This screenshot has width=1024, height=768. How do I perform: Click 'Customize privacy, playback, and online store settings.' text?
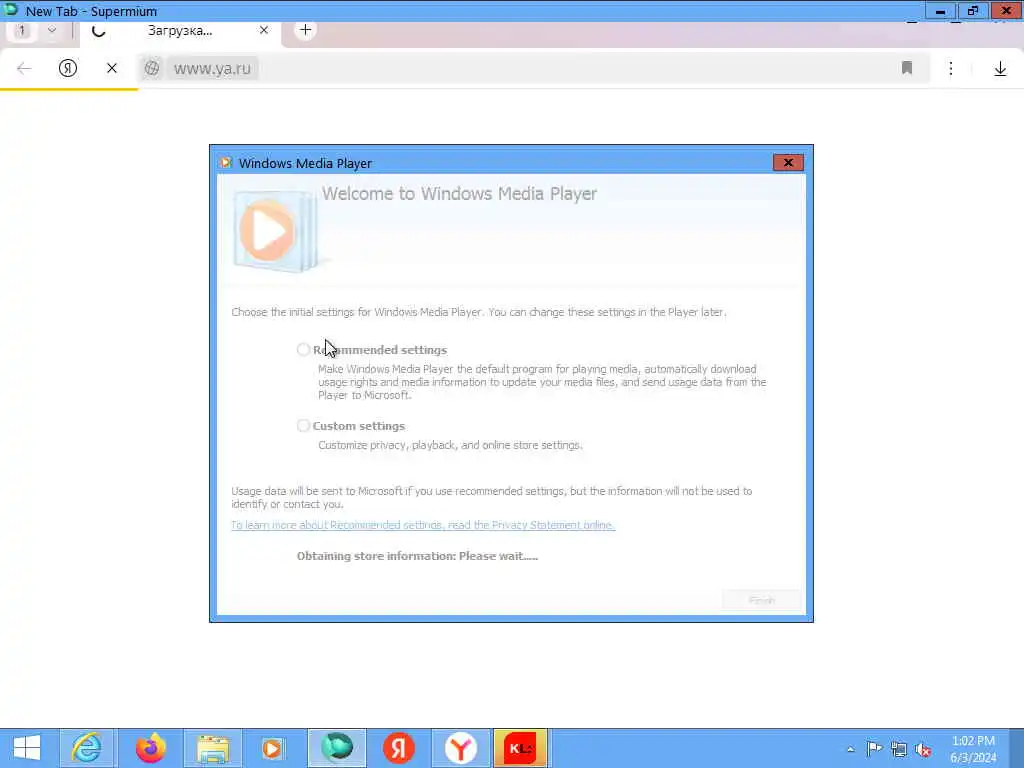[451, 445]
